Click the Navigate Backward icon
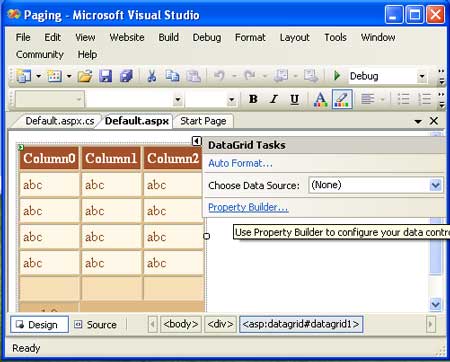Viewport: 450px width, 362px height. click(x=281, y=76)
